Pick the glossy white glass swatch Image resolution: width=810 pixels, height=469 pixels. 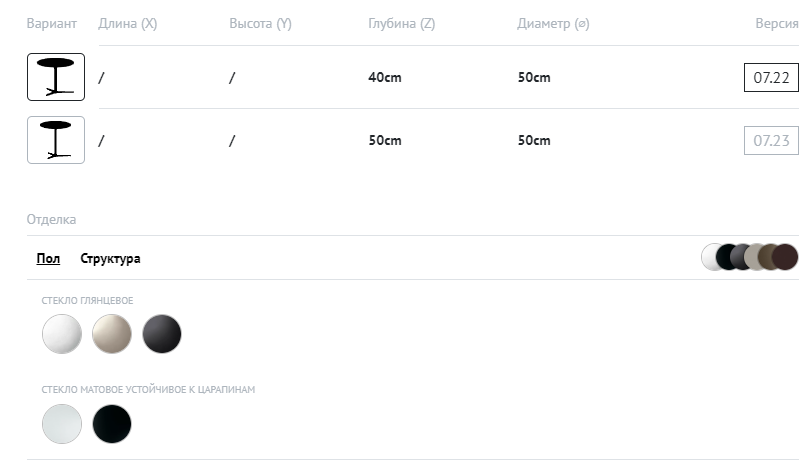click(x=62, y=334)
